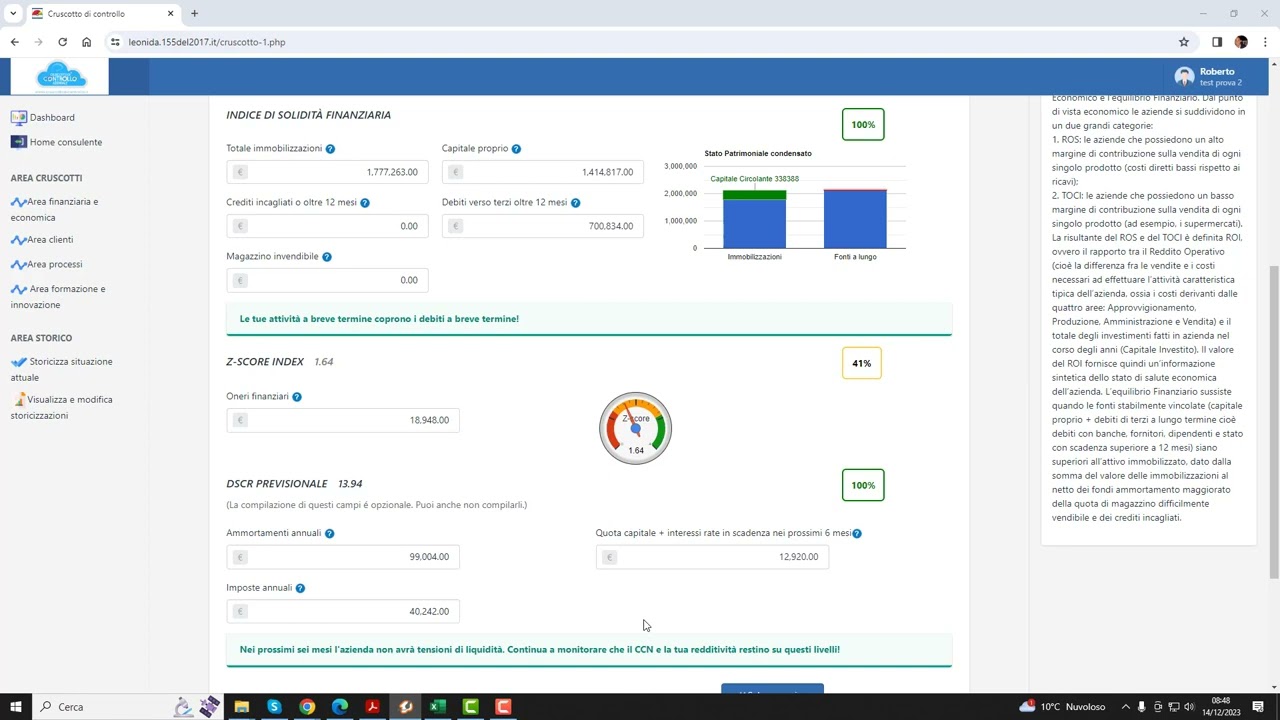Click help icon next to Magazzino invendibile
1280x720 pixels.
click(x=327, y=257)
